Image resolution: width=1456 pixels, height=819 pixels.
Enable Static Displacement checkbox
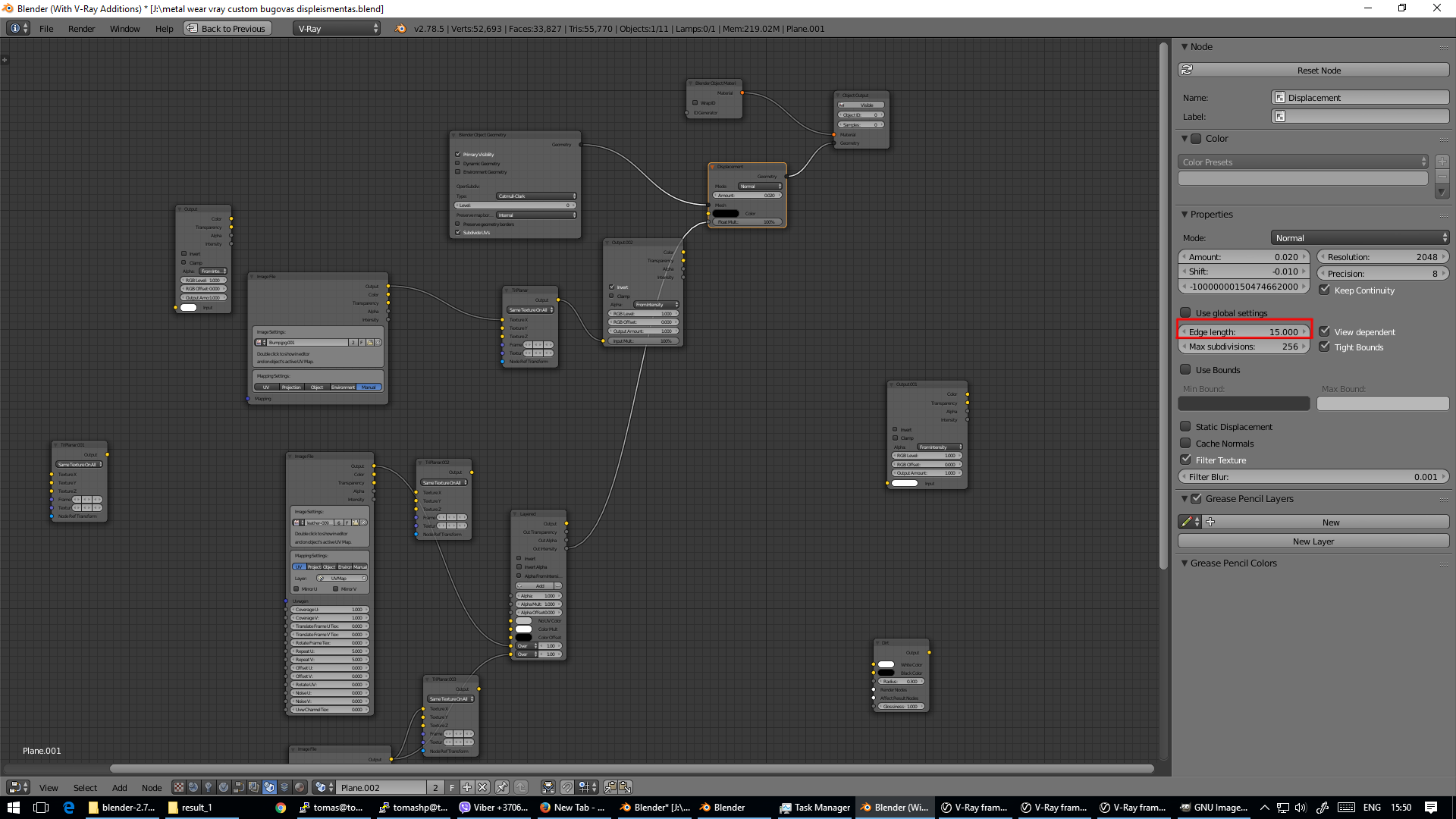tap(1185, 426)
